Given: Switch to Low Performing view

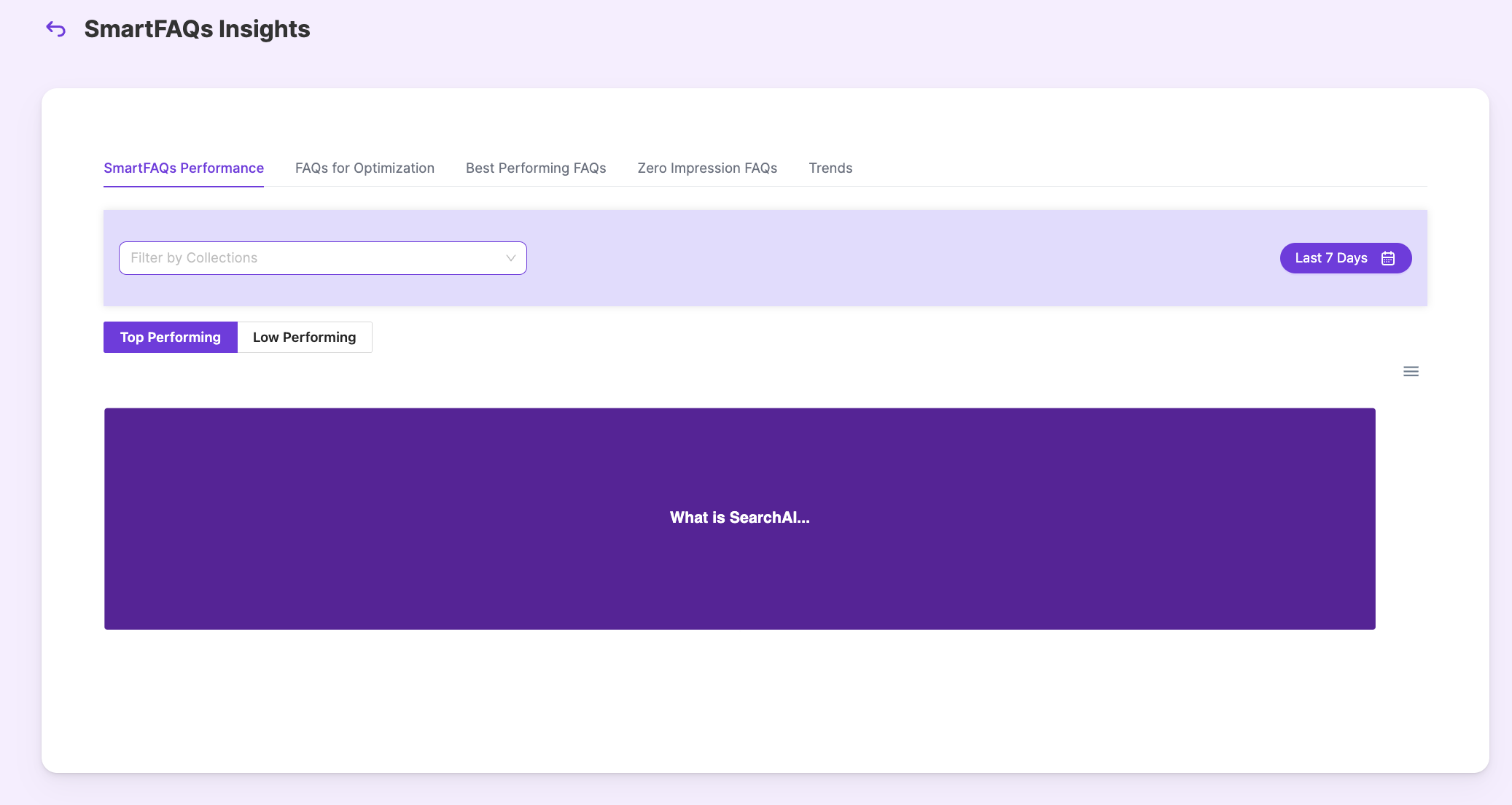Looking at the screenshot, I should click(x=304, y=337).
